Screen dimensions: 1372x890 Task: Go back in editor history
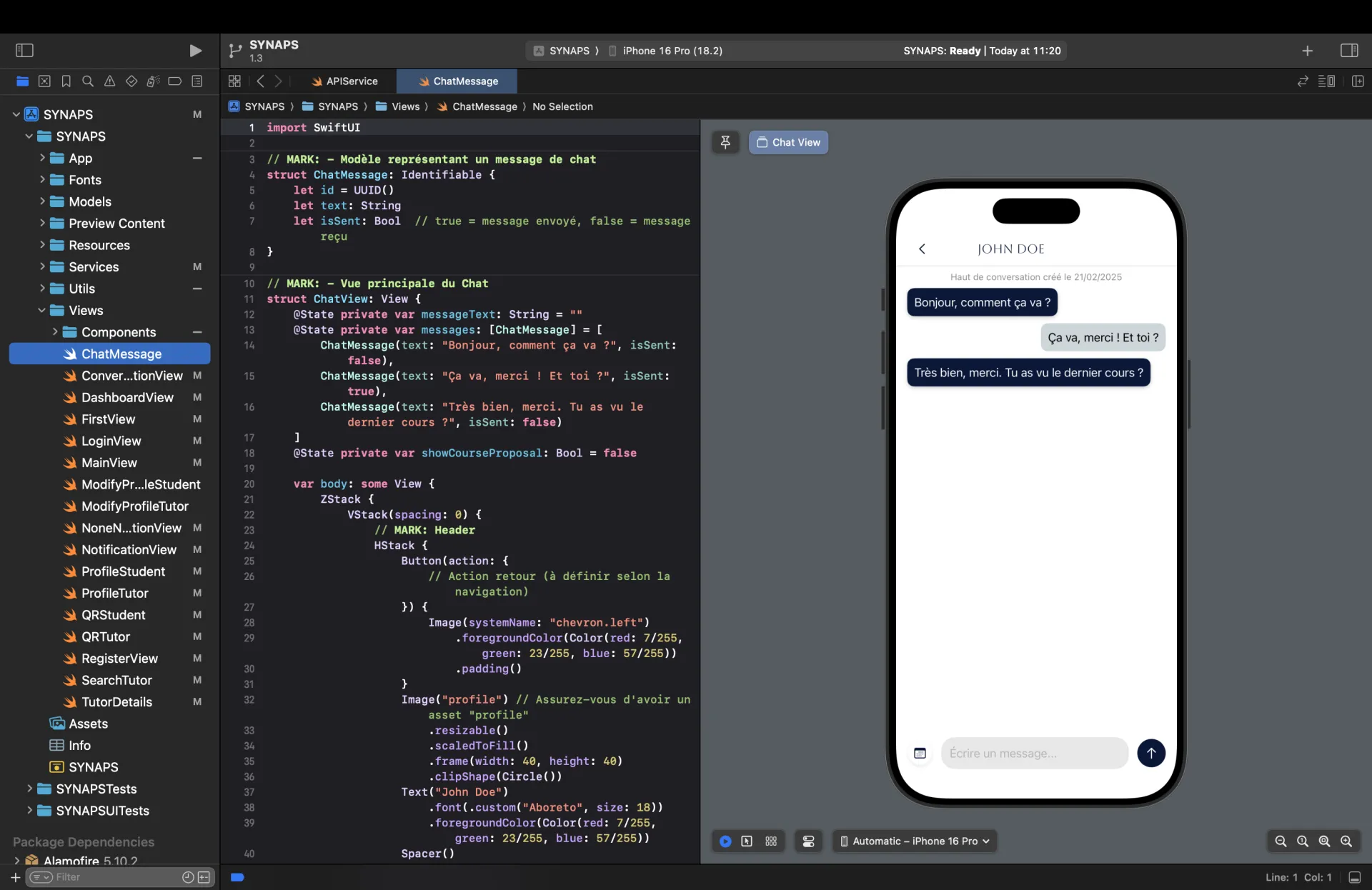(x=260, y=81)
